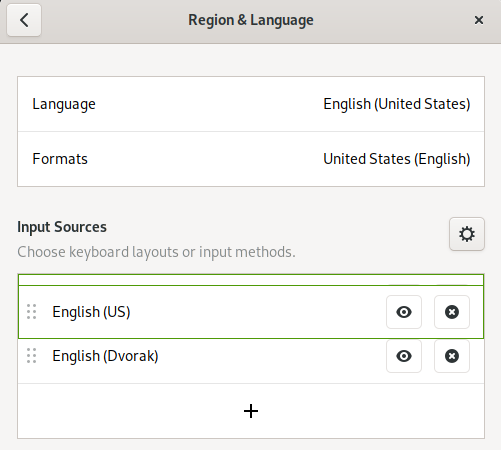
Task: Preview English (US) keyboard layout eye icon
Action: point(404,312)
